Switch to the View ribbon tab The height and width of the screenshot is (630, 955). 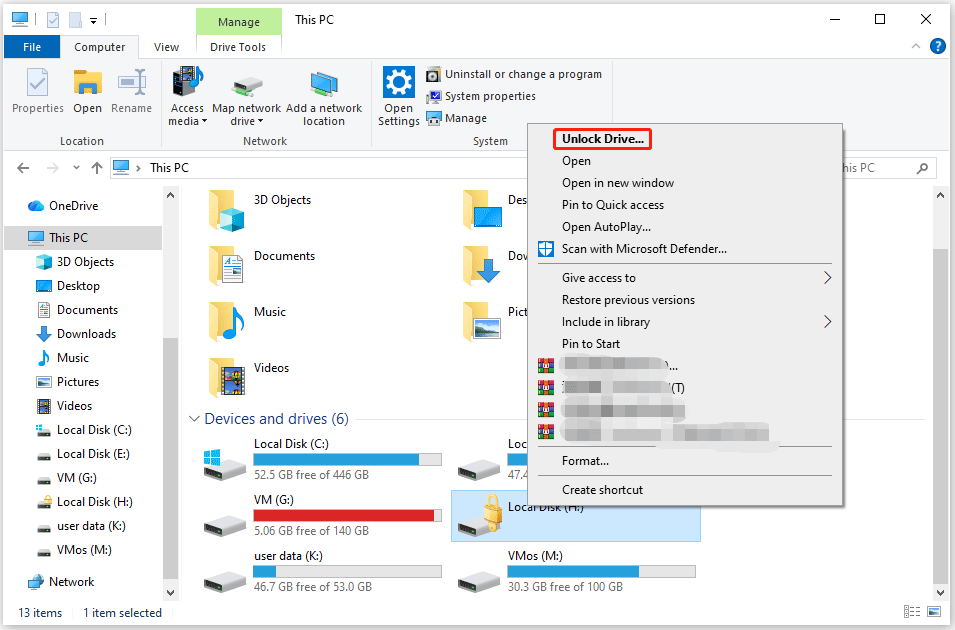click(166, 47)
